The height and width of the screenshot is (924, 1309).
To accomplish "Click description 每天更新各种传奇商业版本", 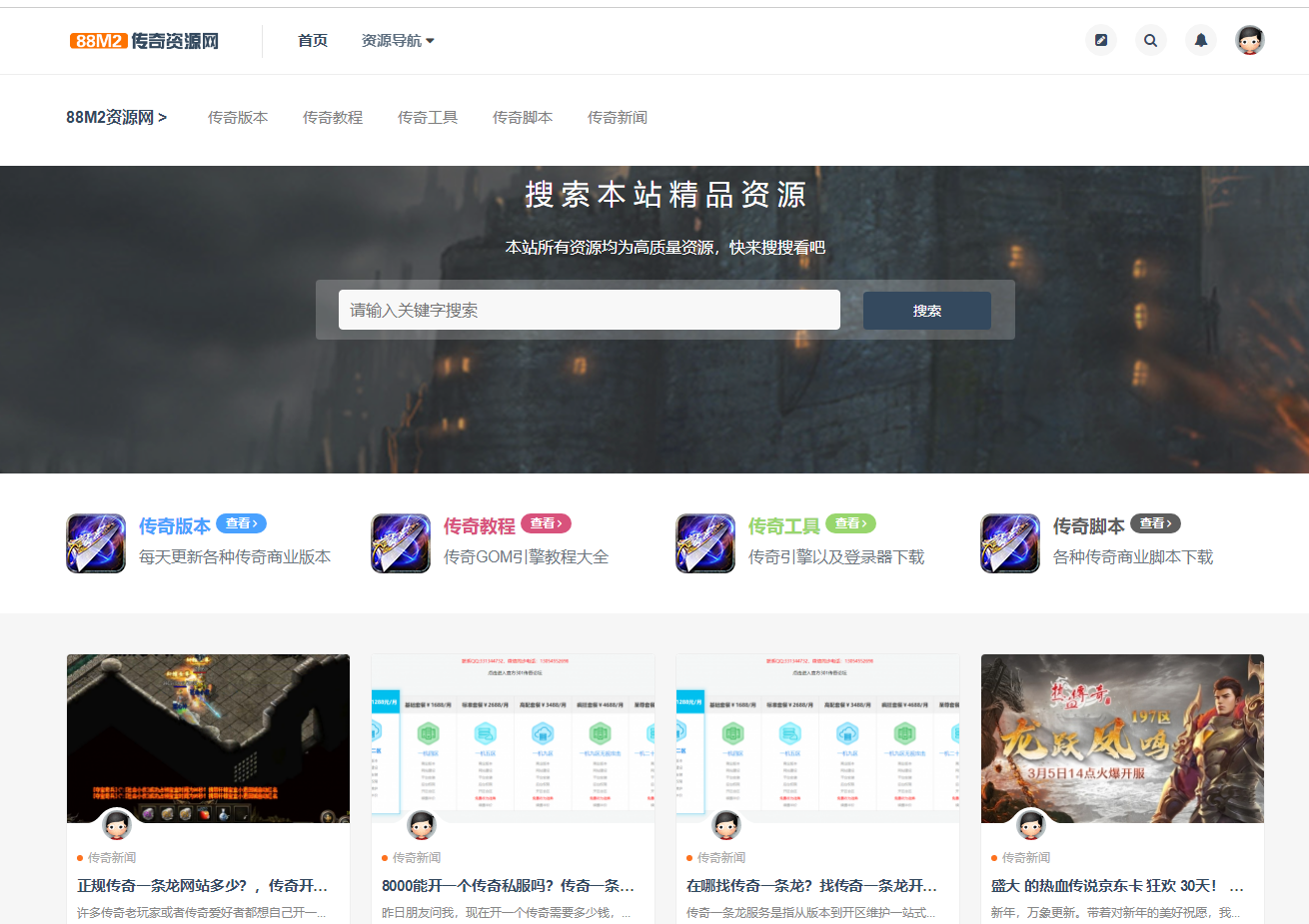I will [x=235, y=557].
